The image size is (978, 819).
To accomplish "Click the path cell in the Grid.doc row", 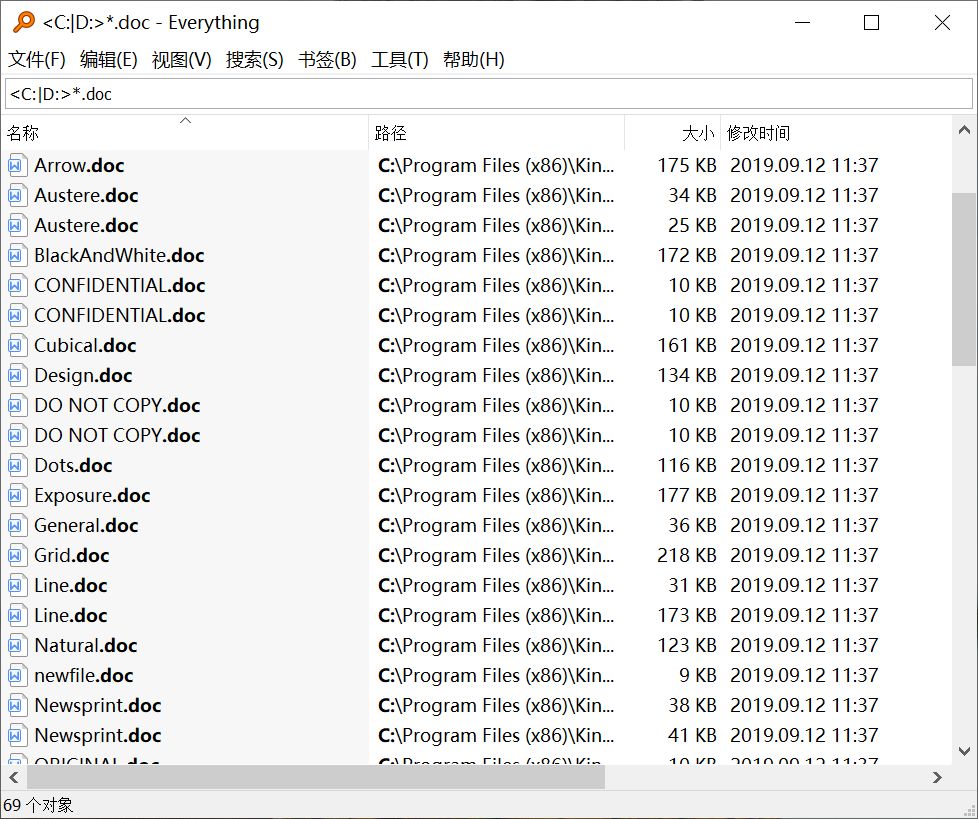I will coord(496,556).
